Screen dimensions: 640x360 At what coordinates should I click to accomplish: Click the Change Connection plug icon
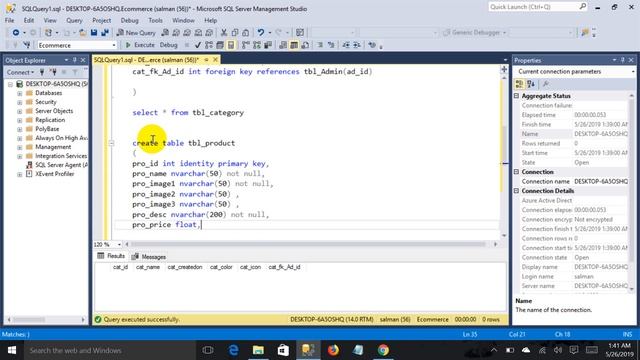(x=27, y=45)
